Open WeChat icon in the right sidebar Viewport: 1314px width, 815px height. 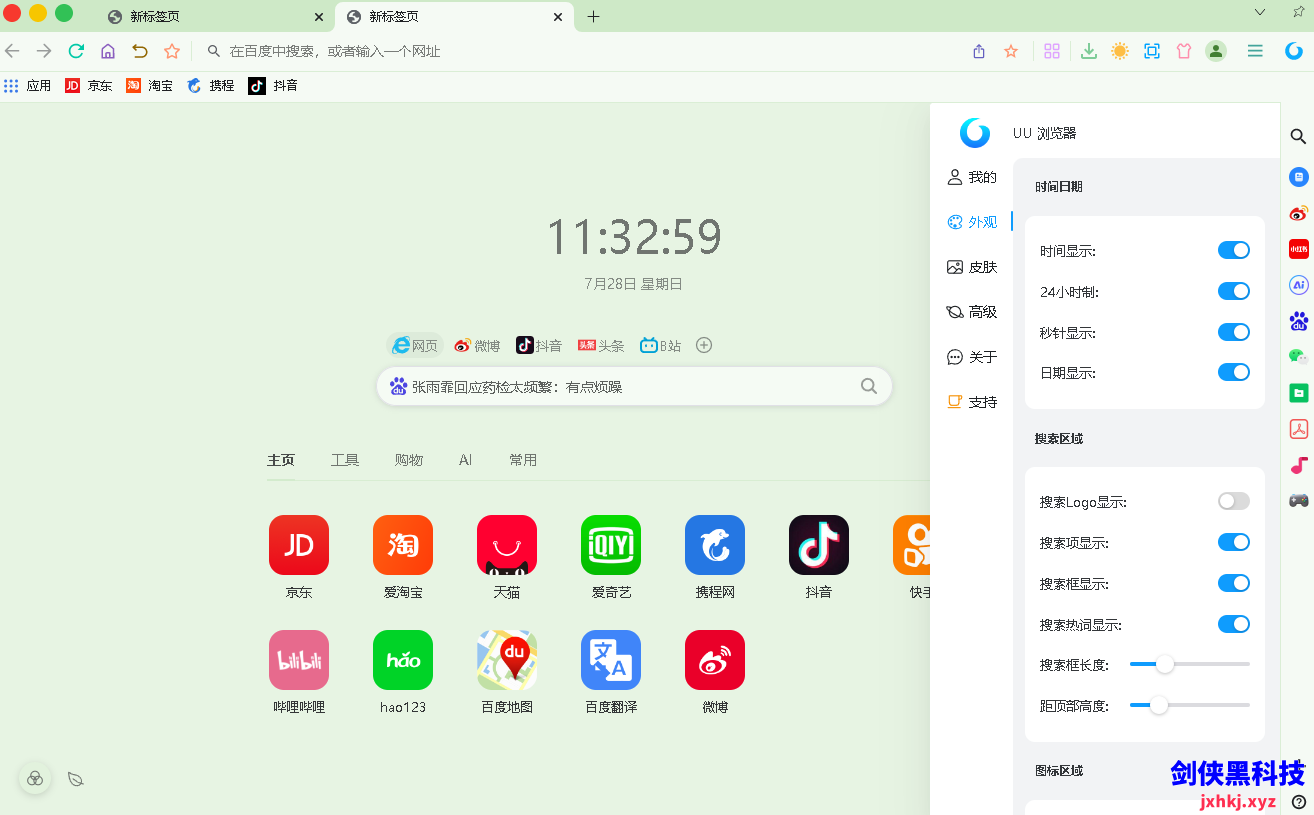click(x=1298, y=357)
